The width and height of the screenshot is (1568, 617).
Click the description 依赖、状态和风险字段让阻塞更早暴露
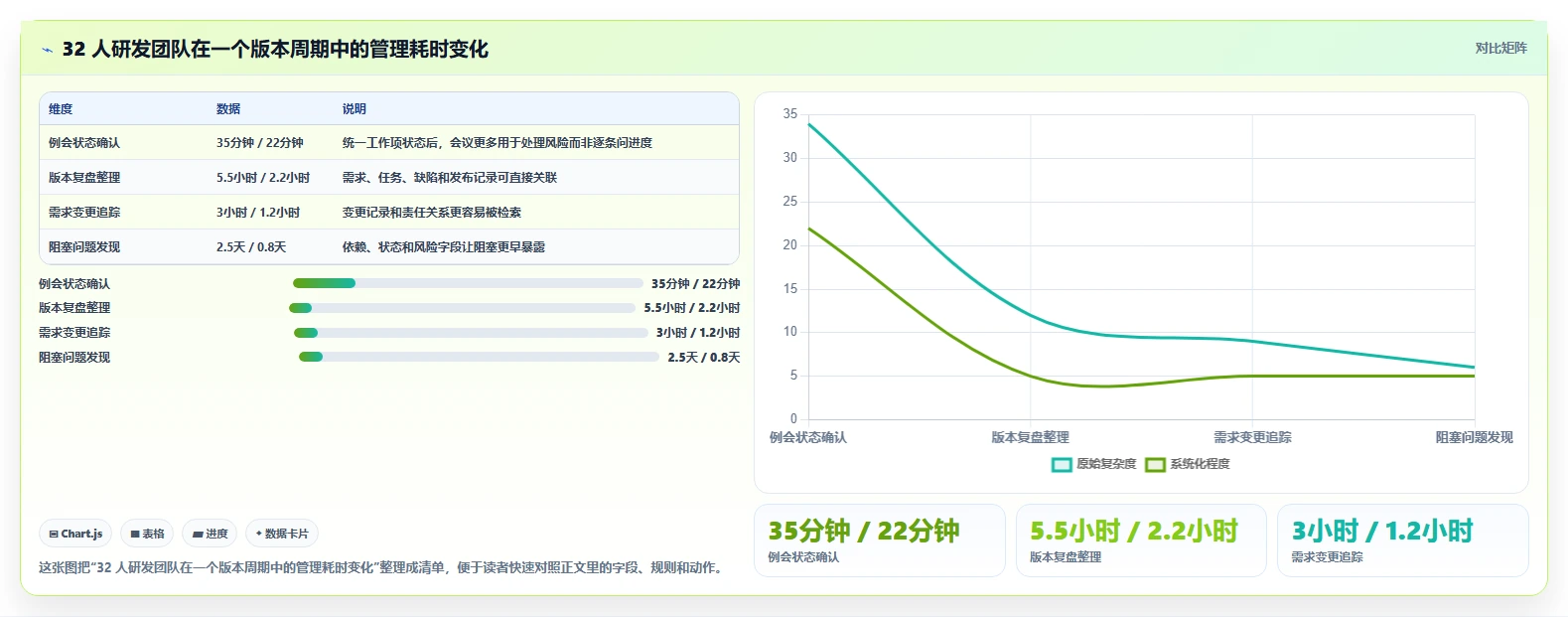(444, 247)
